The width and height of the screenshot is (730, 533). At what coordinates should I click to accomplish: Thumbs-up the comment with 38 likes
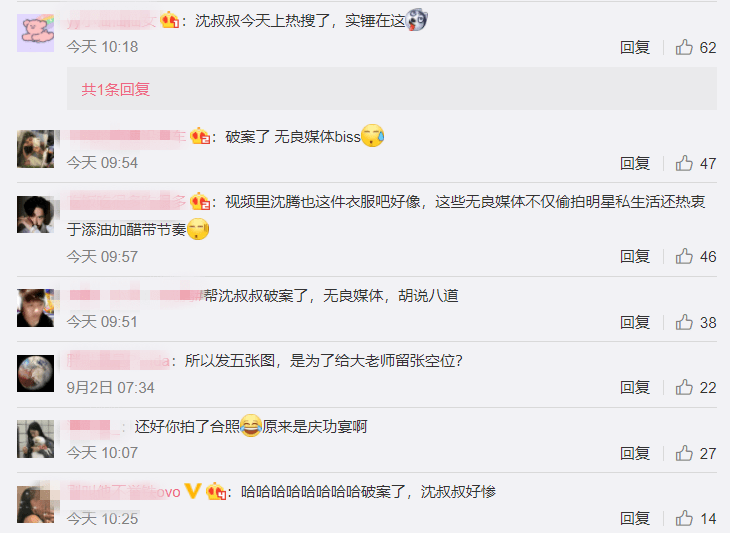point(684,322)
